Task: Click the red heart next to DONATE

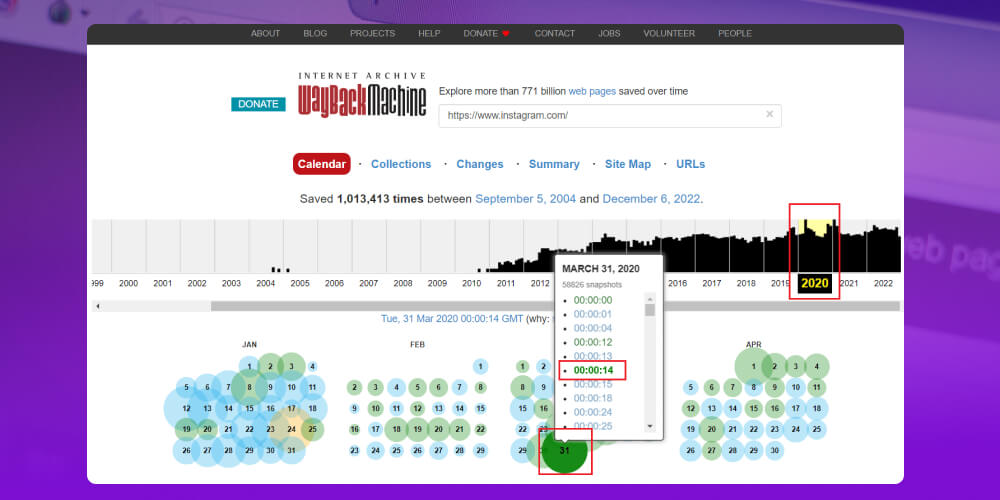Action: click(506, 34)
